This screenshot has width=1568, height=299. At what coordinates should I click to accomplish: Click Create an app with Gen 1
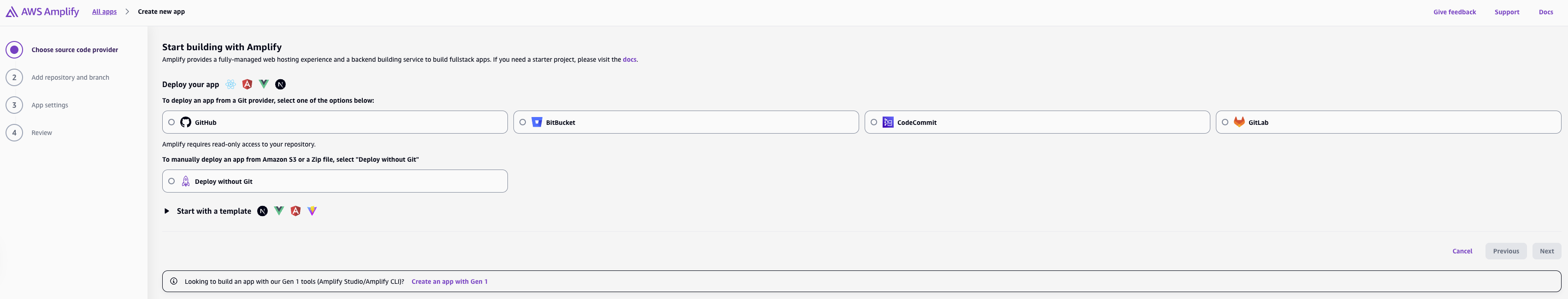[450, 281]
